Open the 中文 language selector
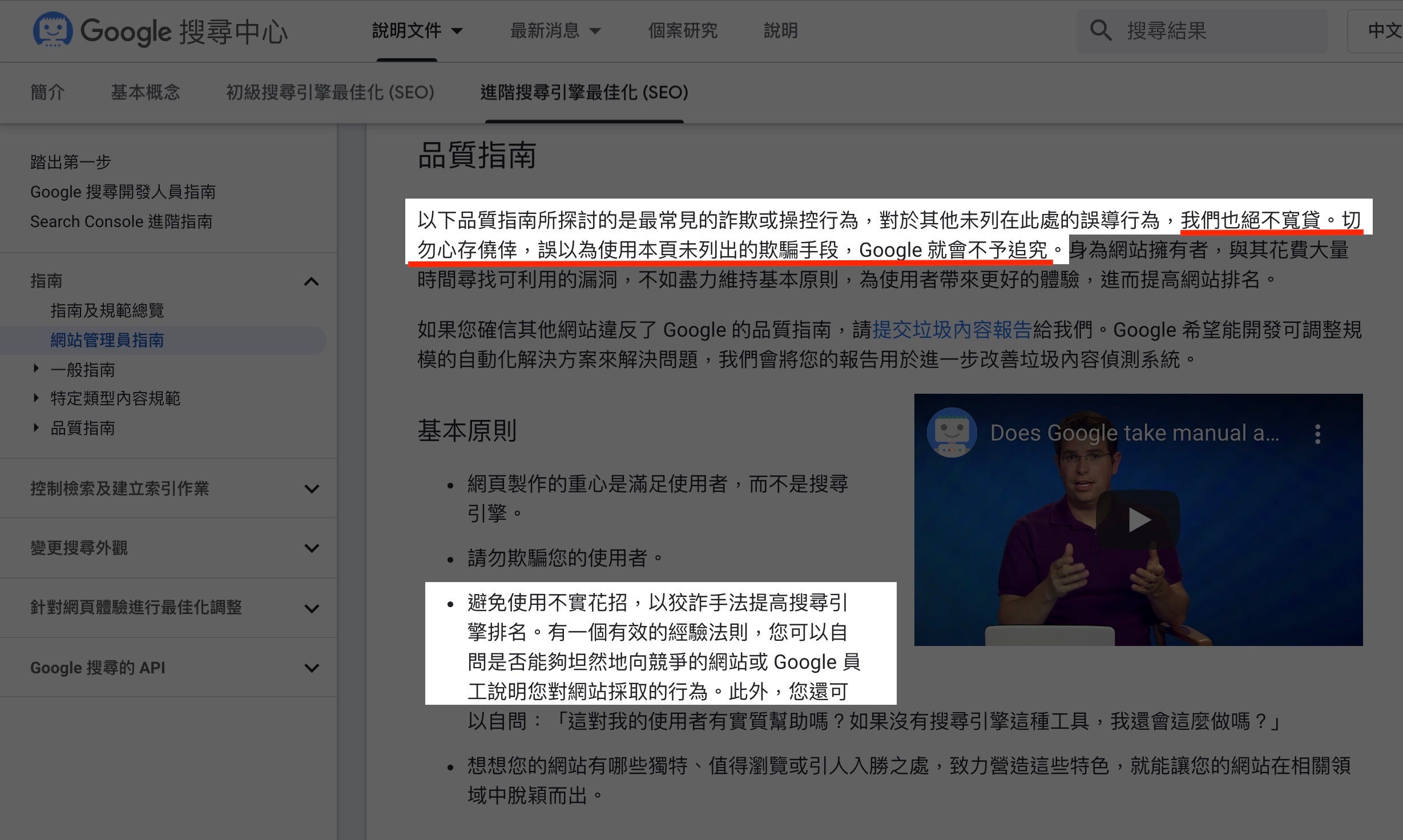 (1376, 31)
